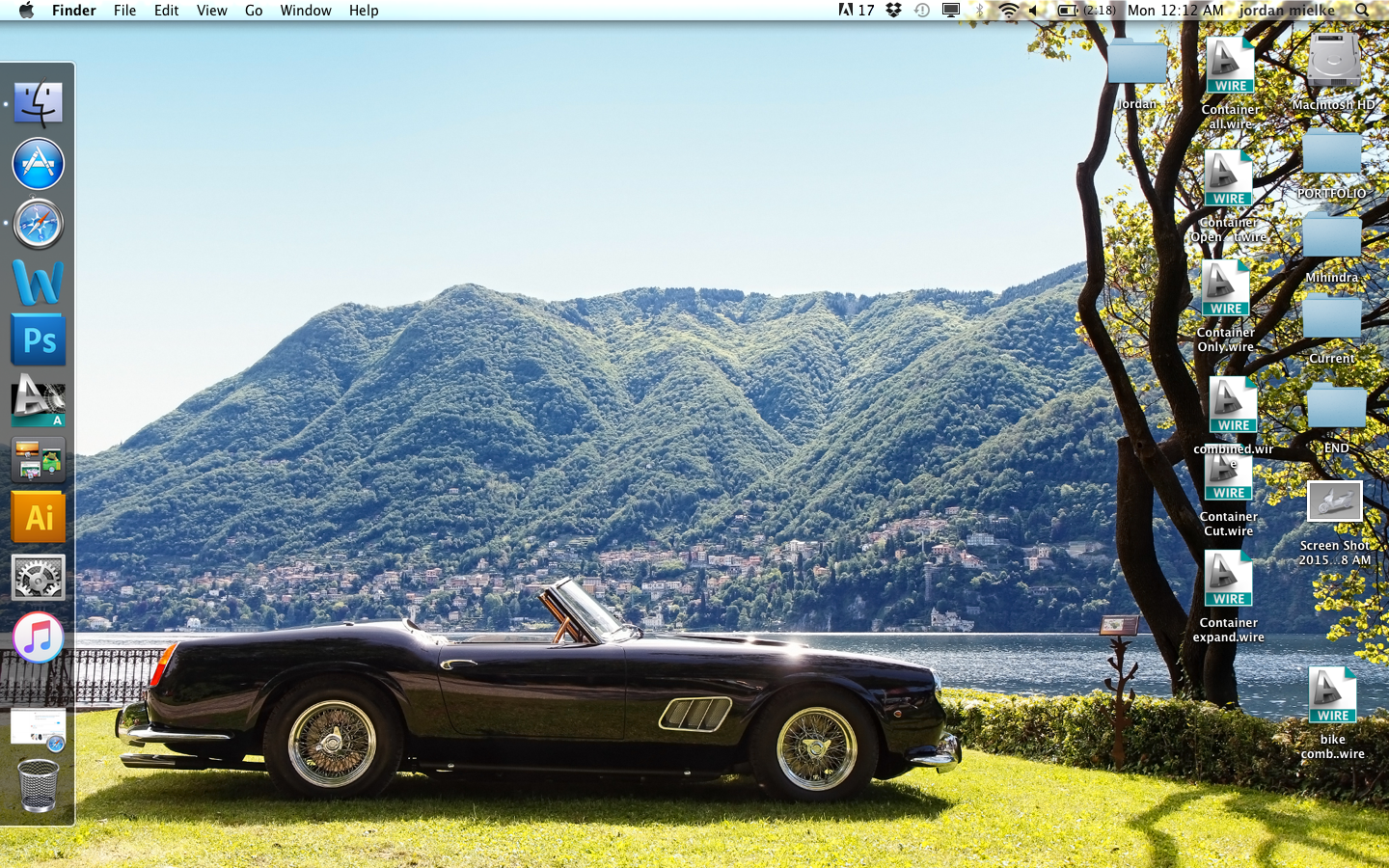
Task: Click the volume speaker icon
Action: 1034,11
